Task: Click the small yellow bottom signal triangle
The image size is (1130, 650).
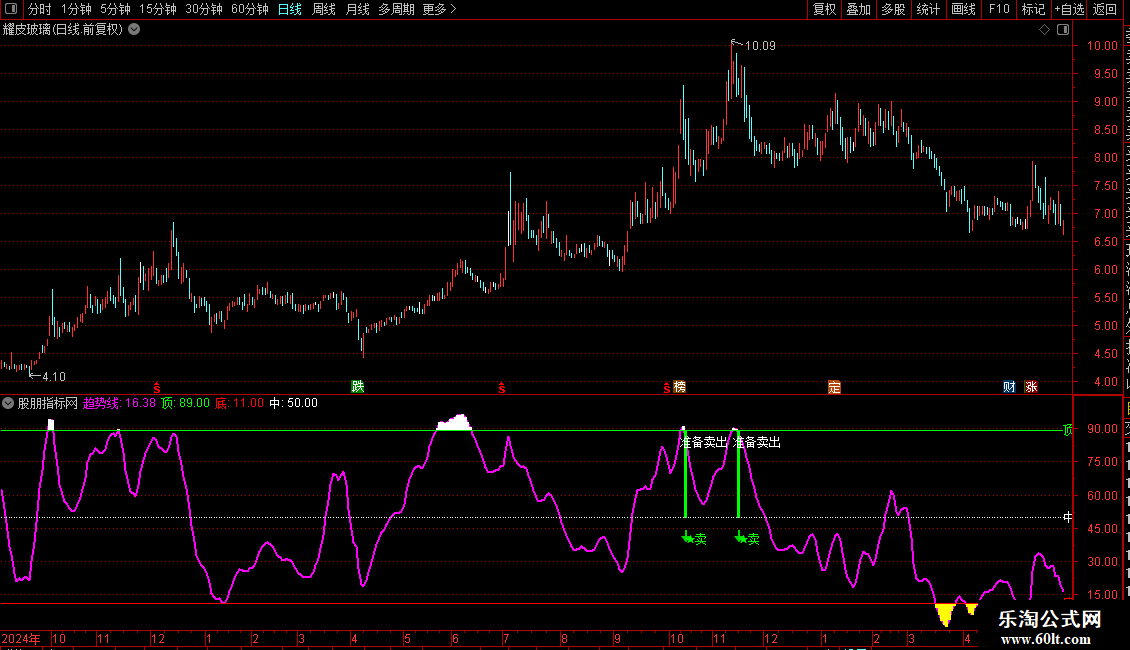Action: pos(971,609)
